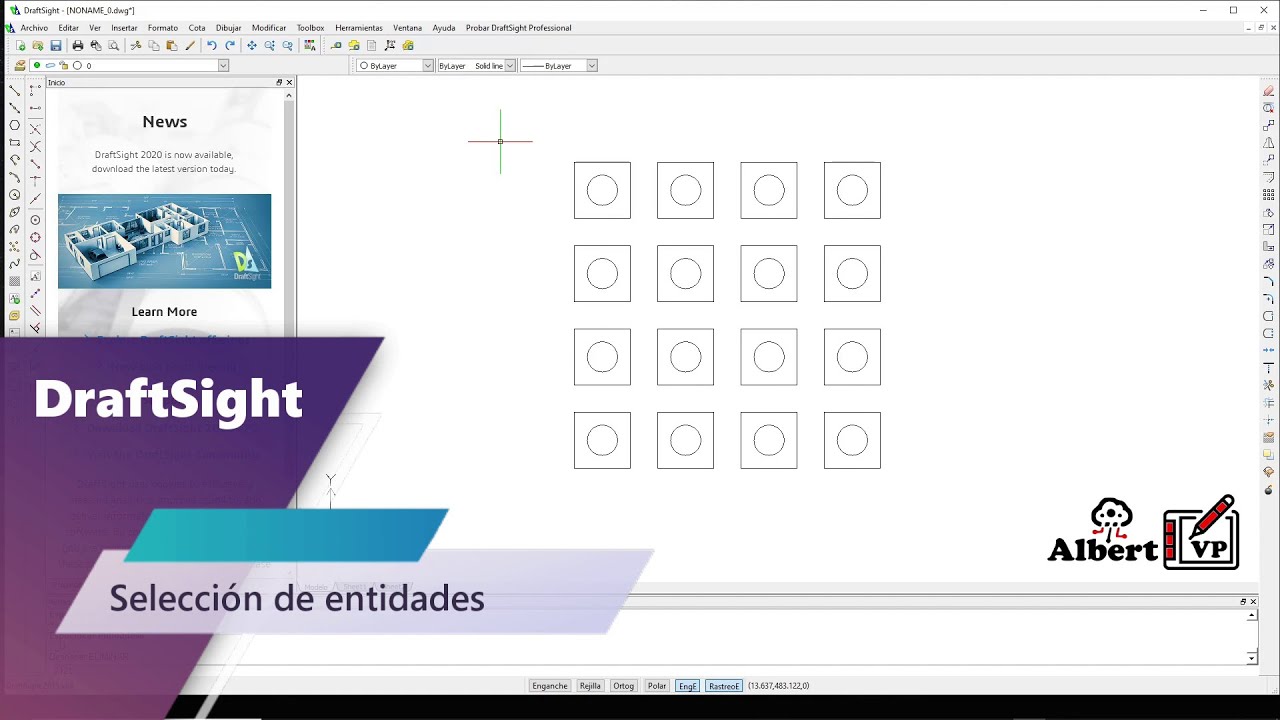Click the command window scroll down arrow
The image size is (1280, 720).
click(x=1251, y=658)
